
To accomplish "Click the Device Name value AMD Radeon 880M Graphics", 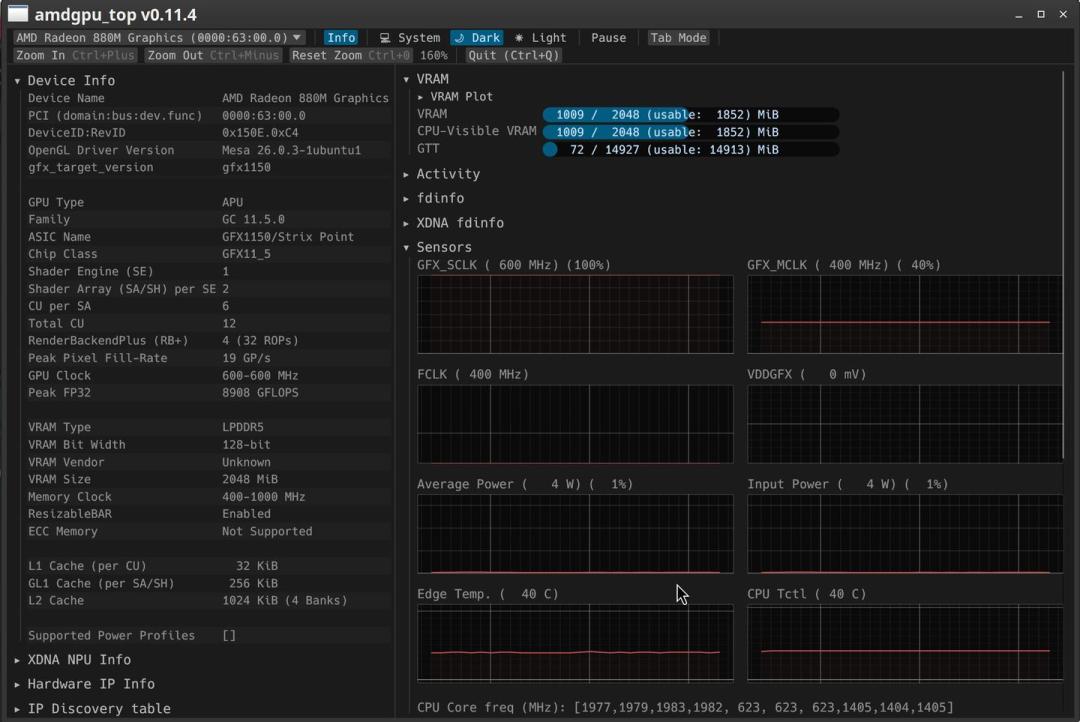I will pos(305,99).
